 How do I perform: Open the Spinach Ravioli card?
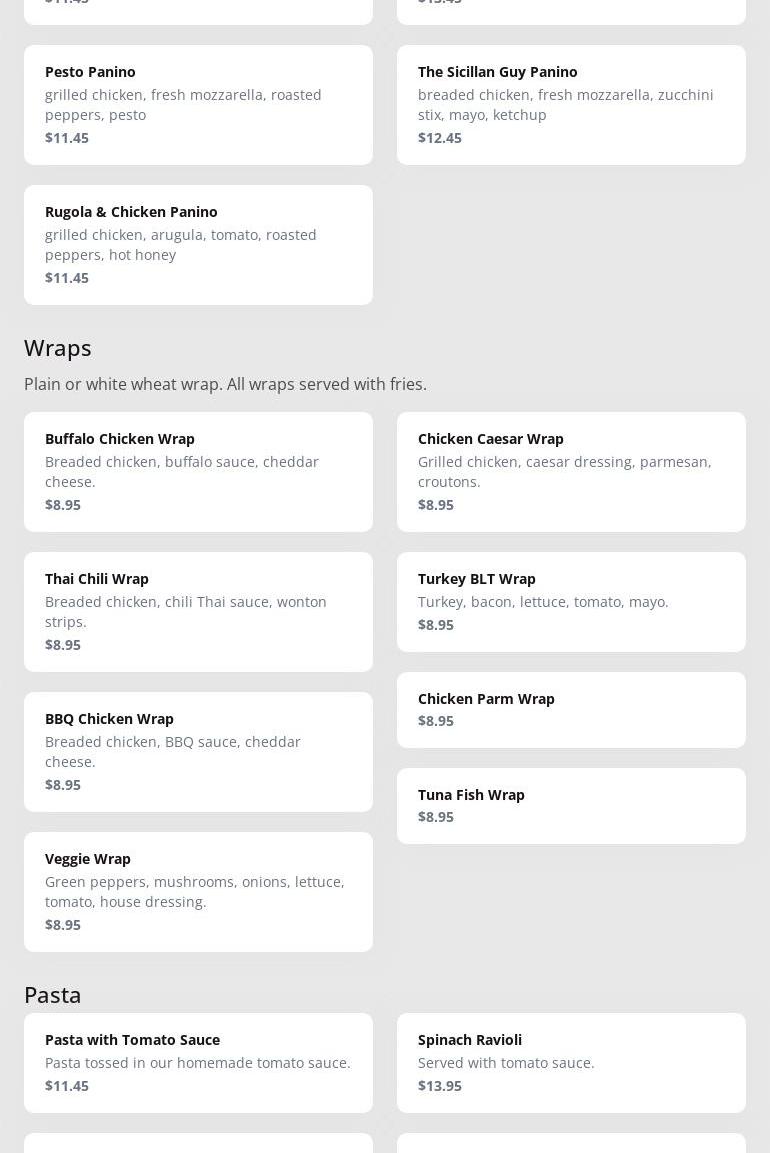(x=571, y=1062)
